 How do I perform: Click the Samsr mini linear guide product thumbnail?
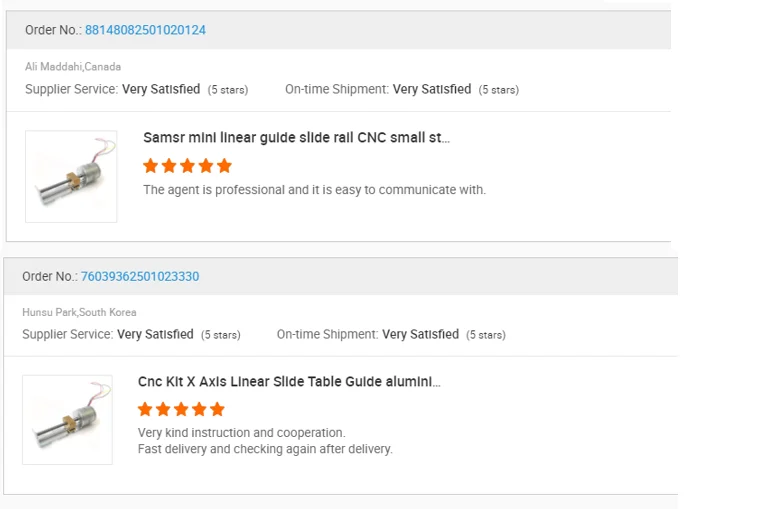point(71,177)
